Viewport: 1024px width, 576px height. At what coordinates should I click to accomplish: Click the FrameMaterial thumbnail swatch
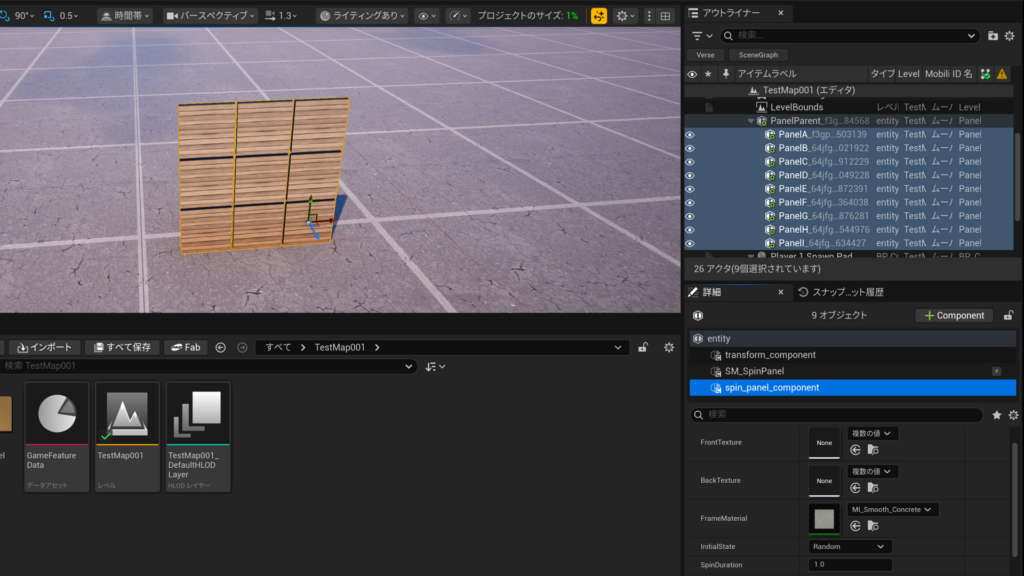click(x=824, y=518)
